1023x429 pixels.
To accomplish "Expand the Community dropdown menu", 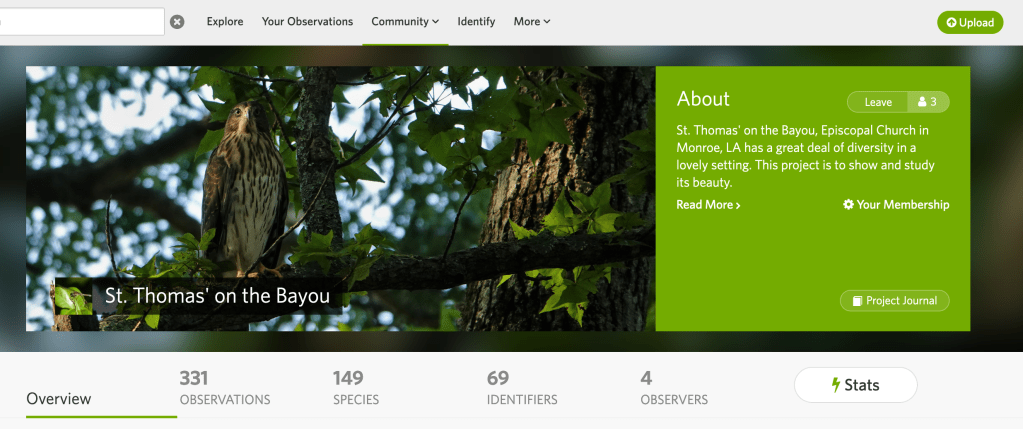I will pos(405,22).
